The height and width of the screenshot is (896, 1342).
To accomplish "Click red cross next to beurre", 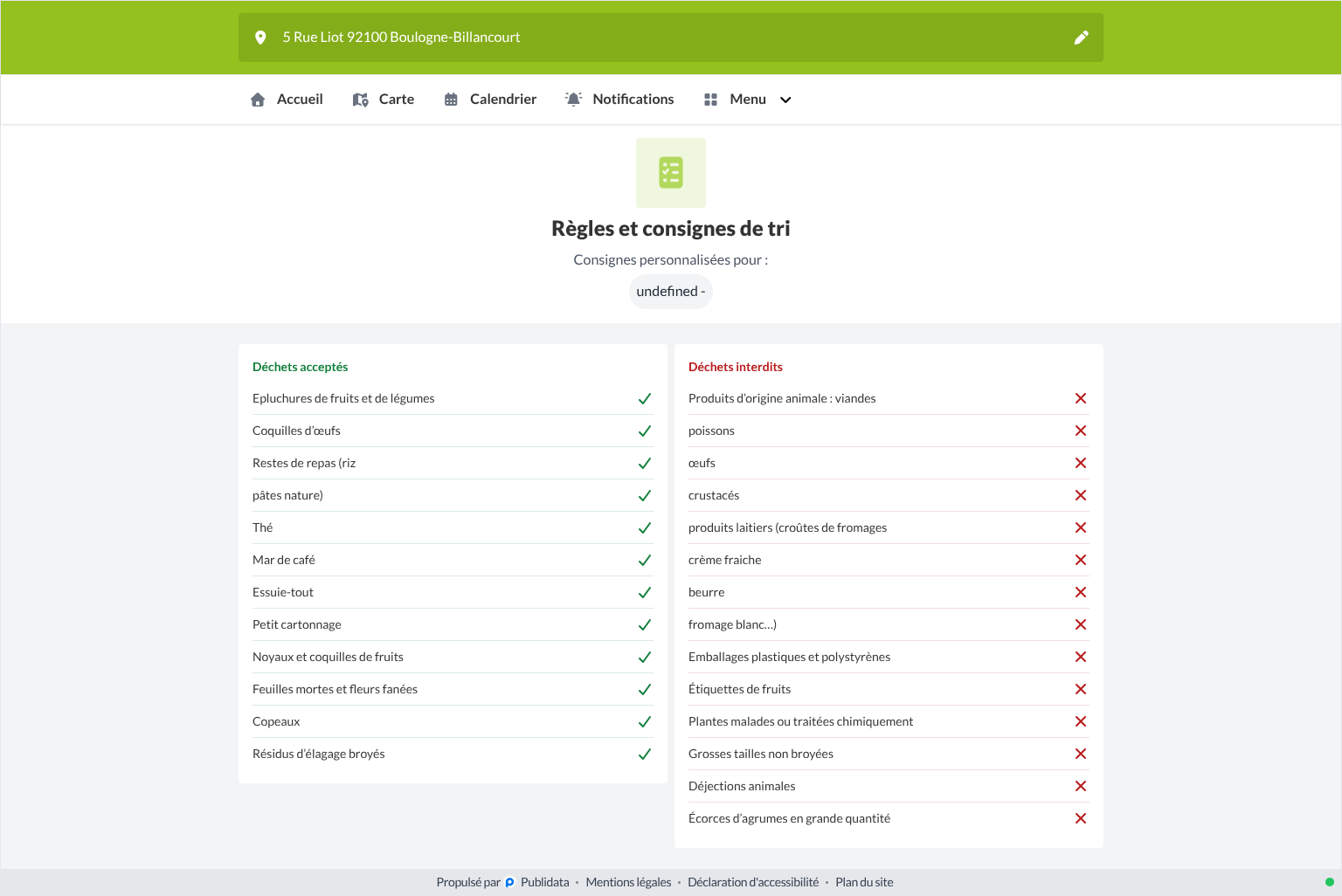I will pyautogui.click(x=1081, y=592).
